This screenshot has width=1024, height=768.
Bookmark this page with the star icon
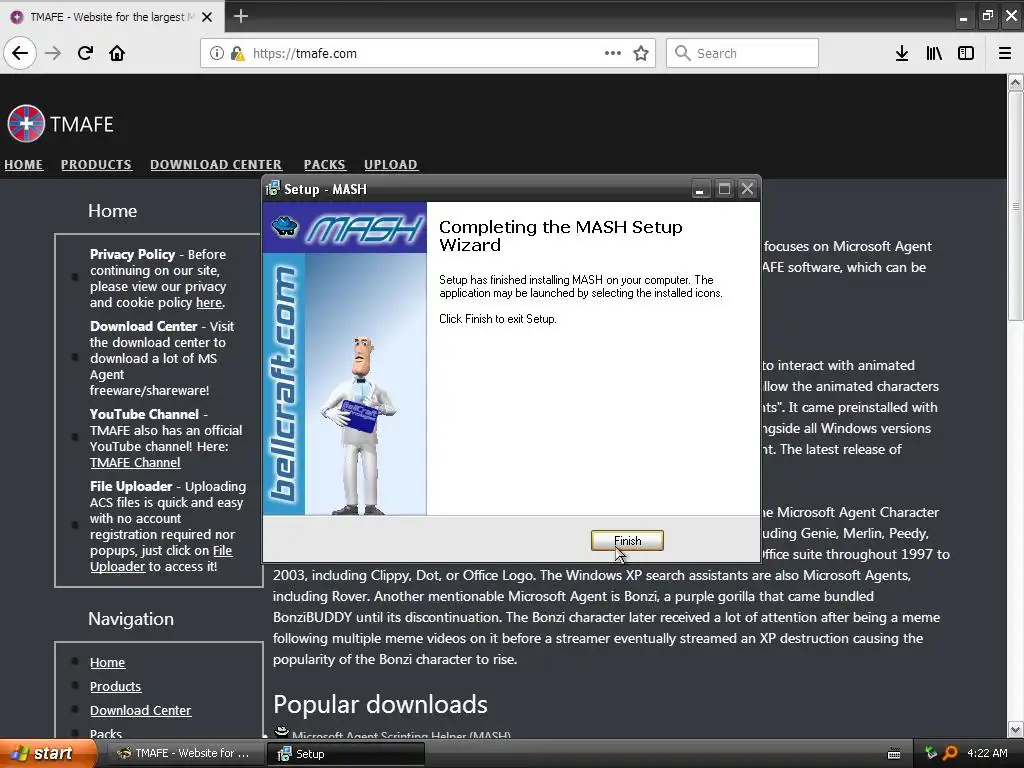tap(641, 53)
